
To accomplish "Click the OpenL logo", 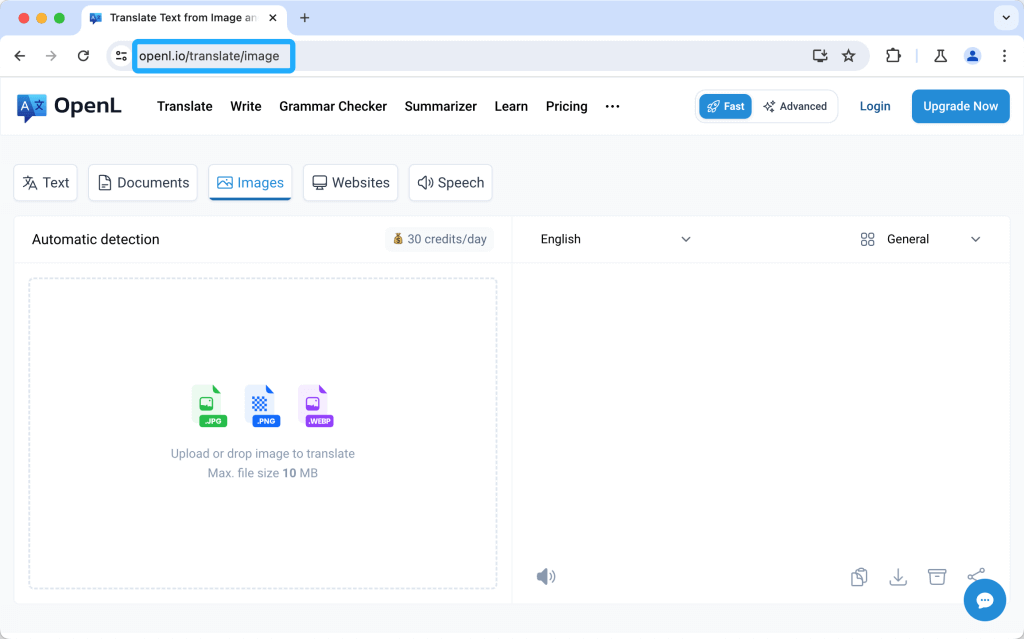I will click(x=69, y=106).
